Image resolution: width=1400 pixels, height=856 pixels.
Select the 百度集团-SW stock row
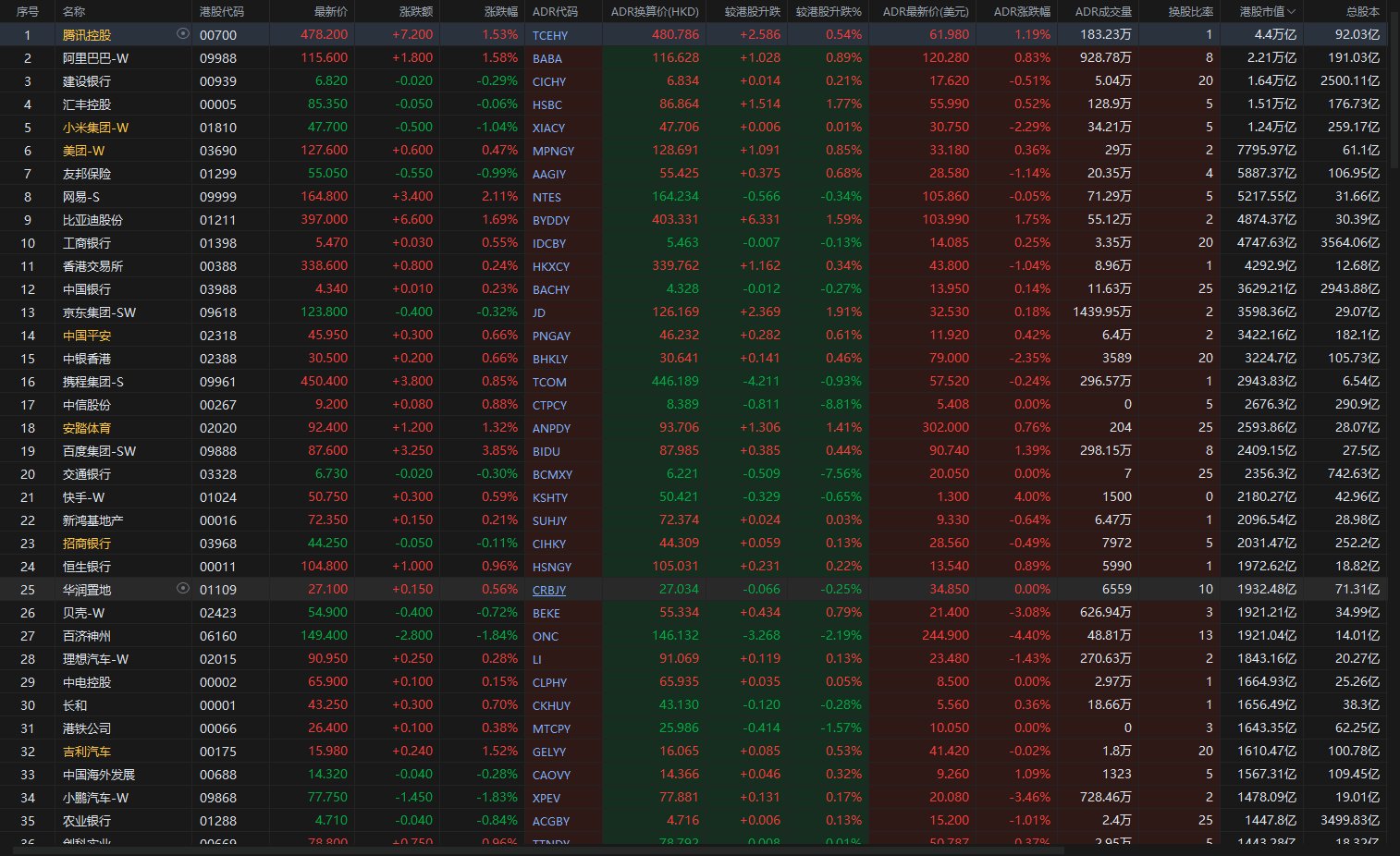[x=694, y=450]
